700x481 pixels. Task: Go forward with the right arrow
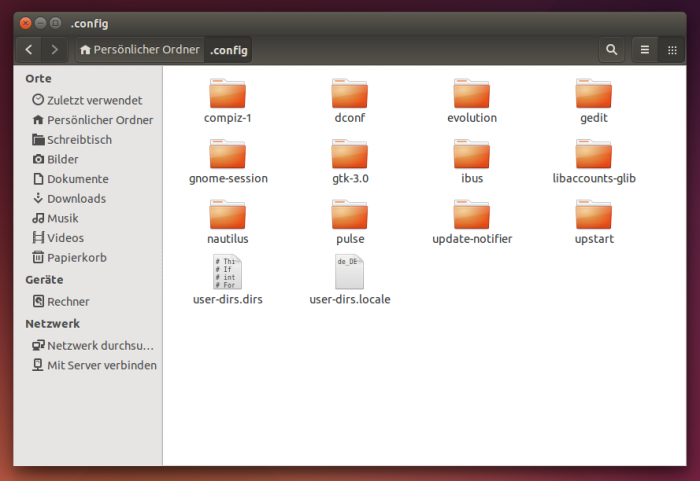coord(55,49)
